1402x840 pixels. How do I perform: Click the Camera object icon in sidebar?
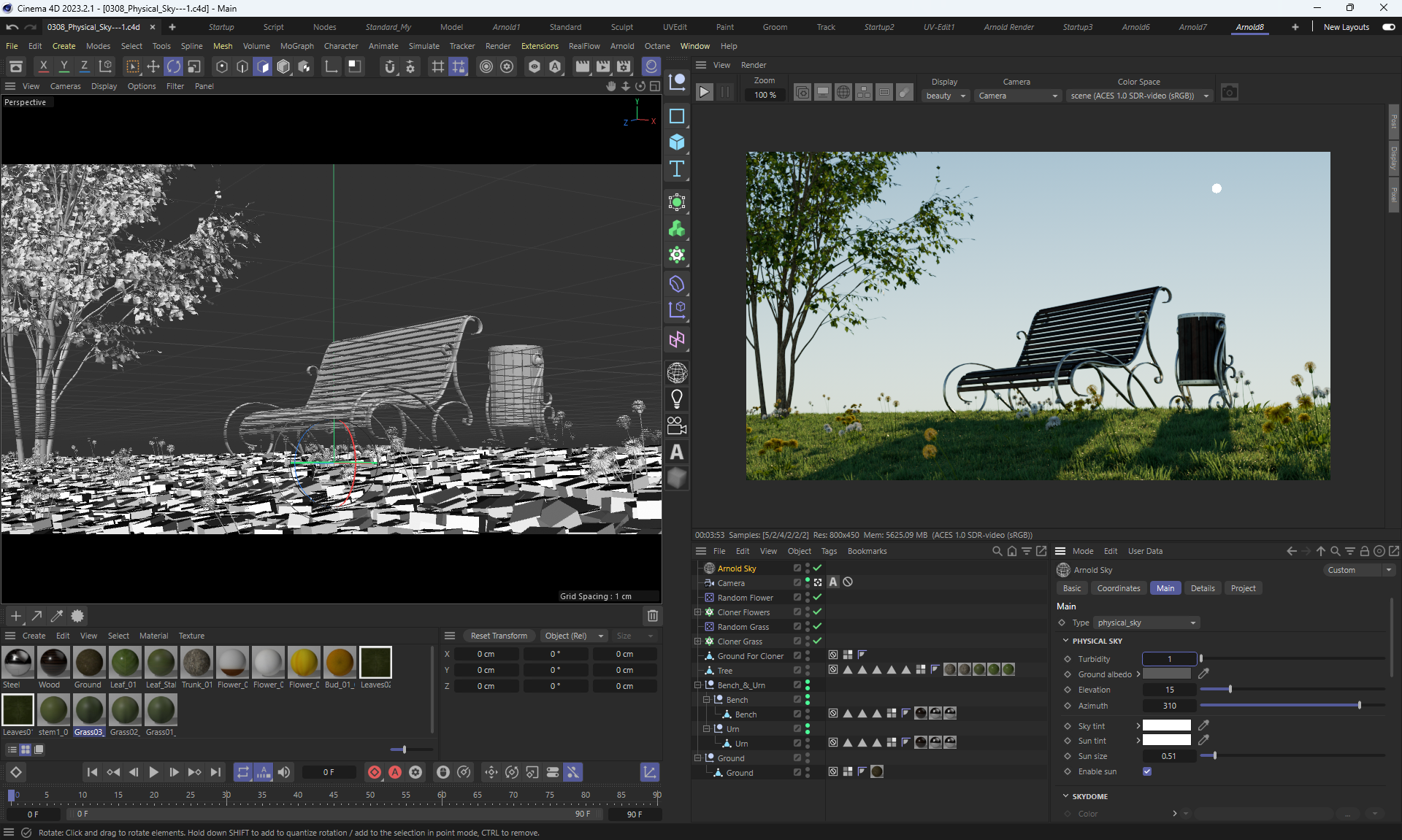point(677,425)
